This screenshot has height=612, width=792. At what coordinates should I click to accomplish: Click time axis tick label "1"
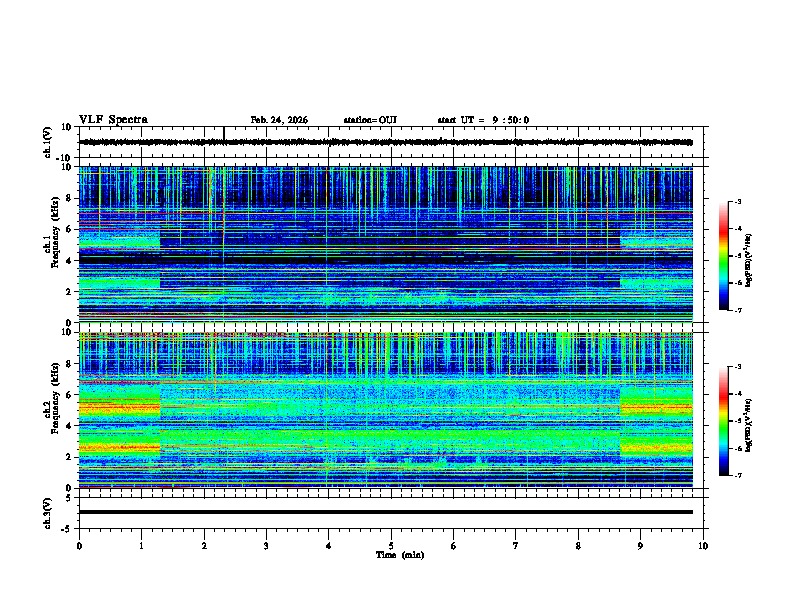pos(141,546)
